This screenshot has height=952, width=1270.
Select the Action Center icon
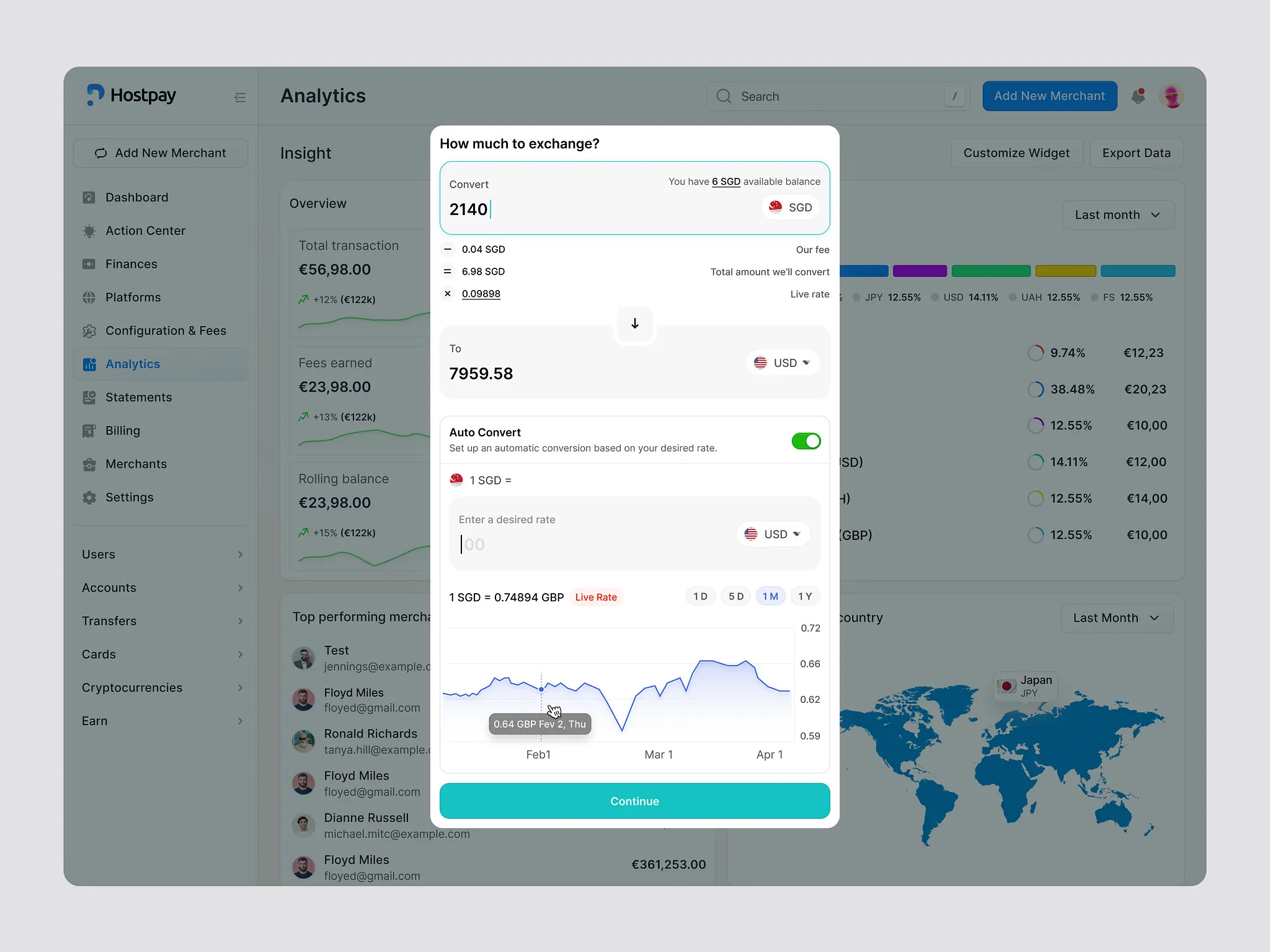click(x=89, y=231)
